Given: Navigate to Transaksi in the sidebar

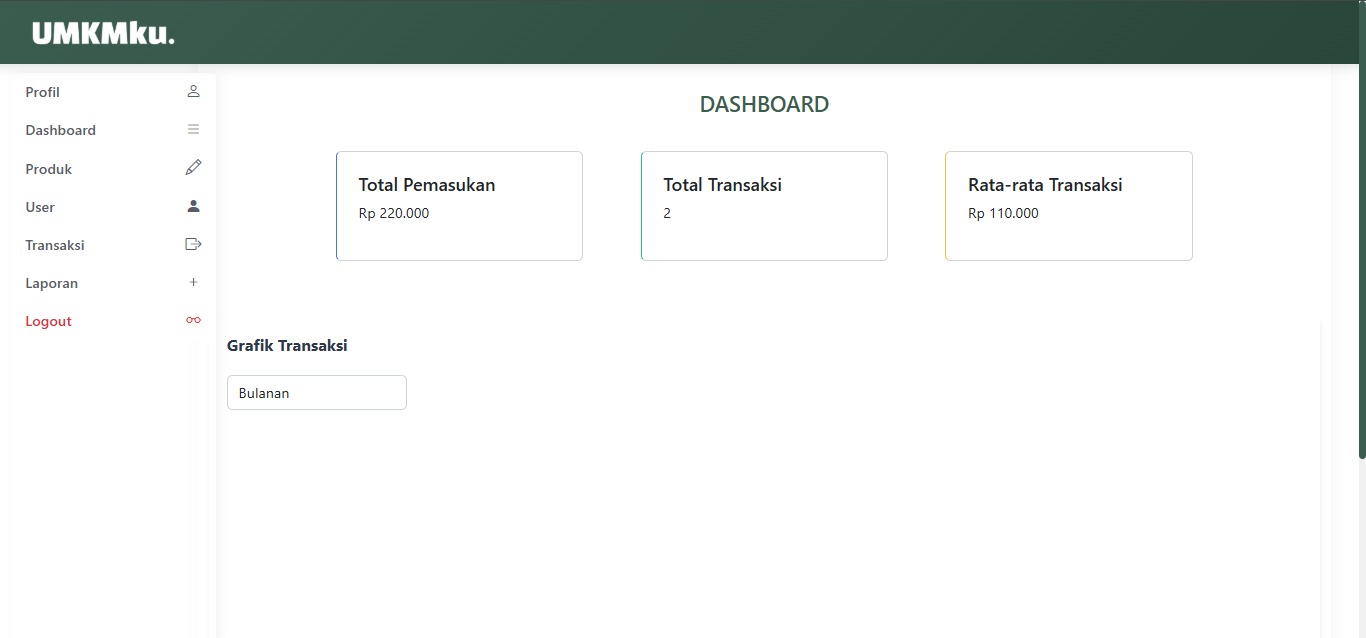Looking at the screenshot, I should pyautogui.click(x=55, y=245).
